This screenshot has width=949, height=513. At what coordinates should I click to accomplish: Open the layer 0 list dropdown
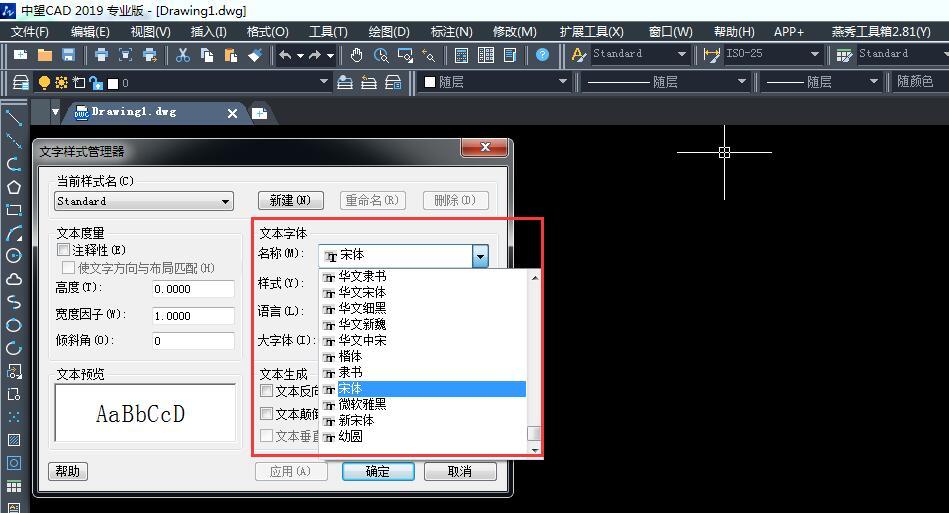pos(324,82)
